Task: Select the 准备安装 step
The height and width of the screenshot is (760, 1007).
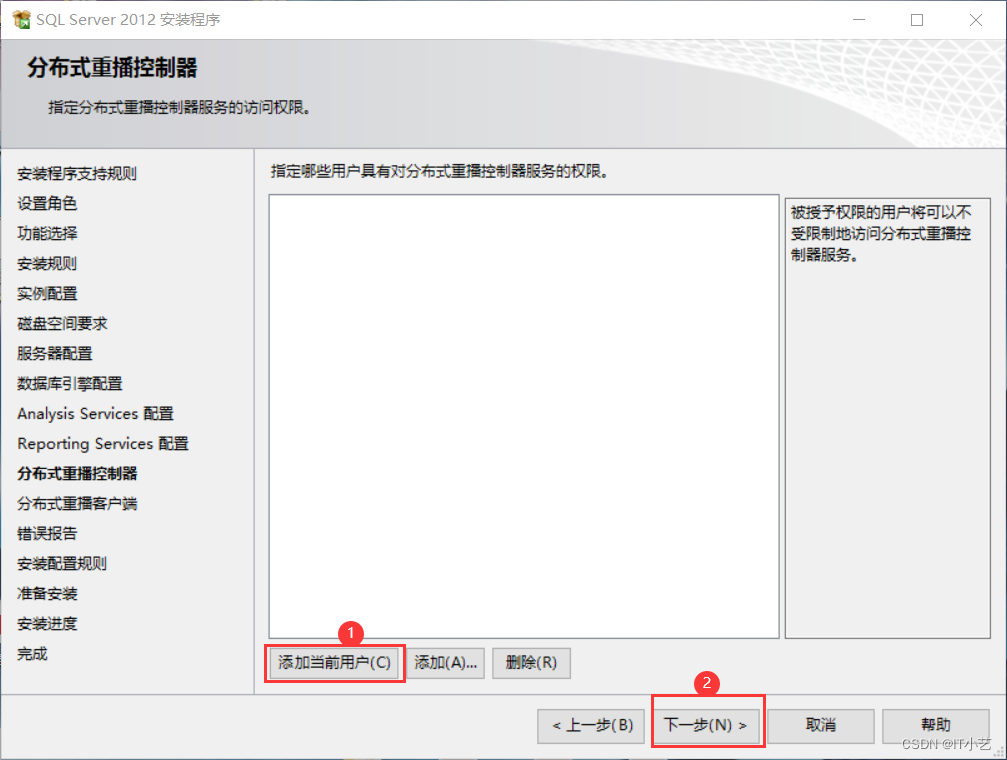Action: 47,594
